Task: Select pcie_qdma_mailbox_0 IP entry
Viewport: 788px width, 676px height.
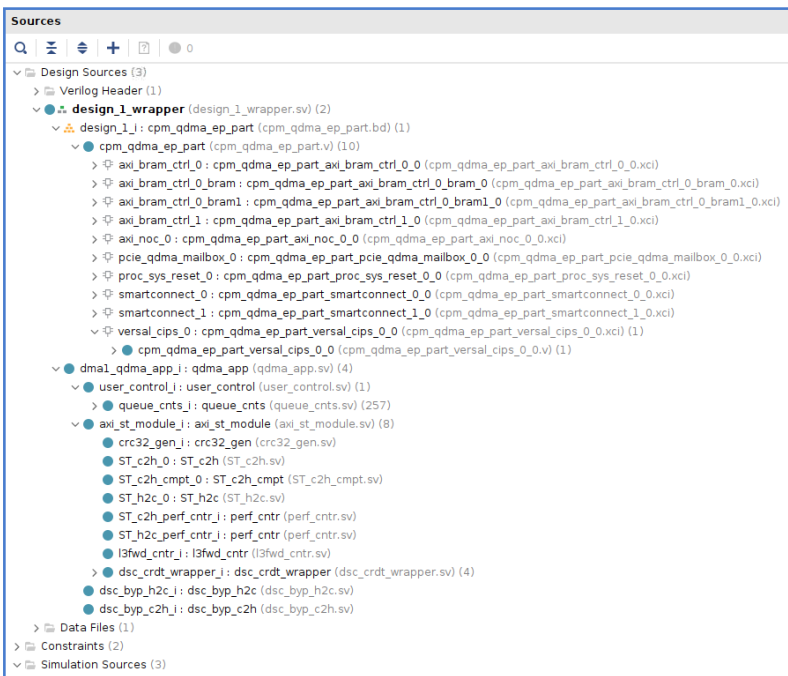Action: tap(440, 257)
